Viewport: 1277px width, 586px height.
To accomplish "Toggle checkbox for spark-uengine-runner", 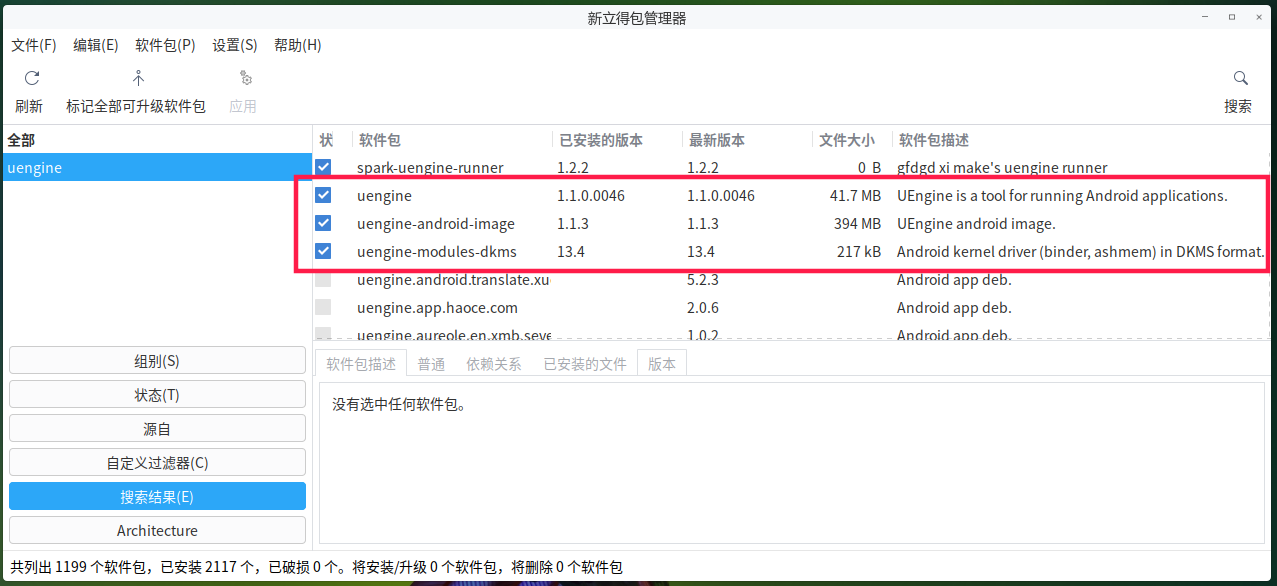I will click(x=323, y=167).
